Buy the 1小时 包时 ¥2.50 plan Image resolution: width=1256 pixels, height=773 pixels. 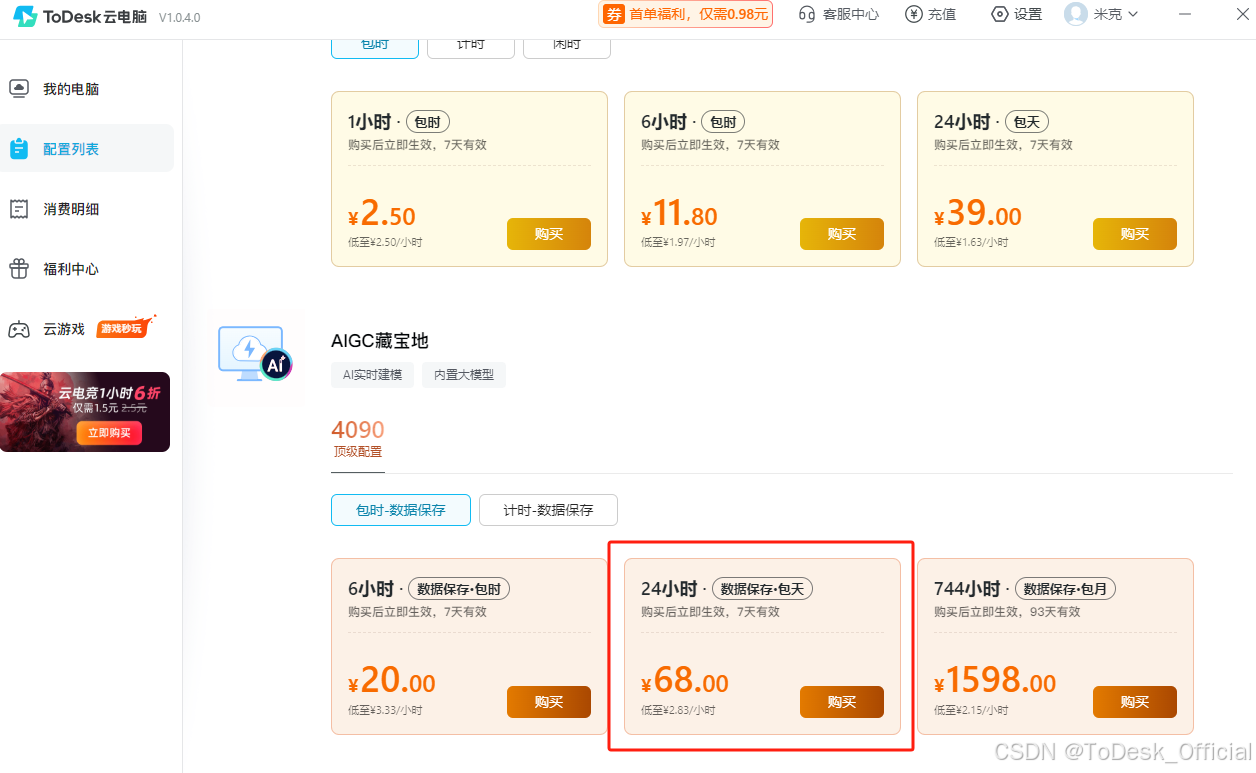pyautogui.click(x=549, y=234)
